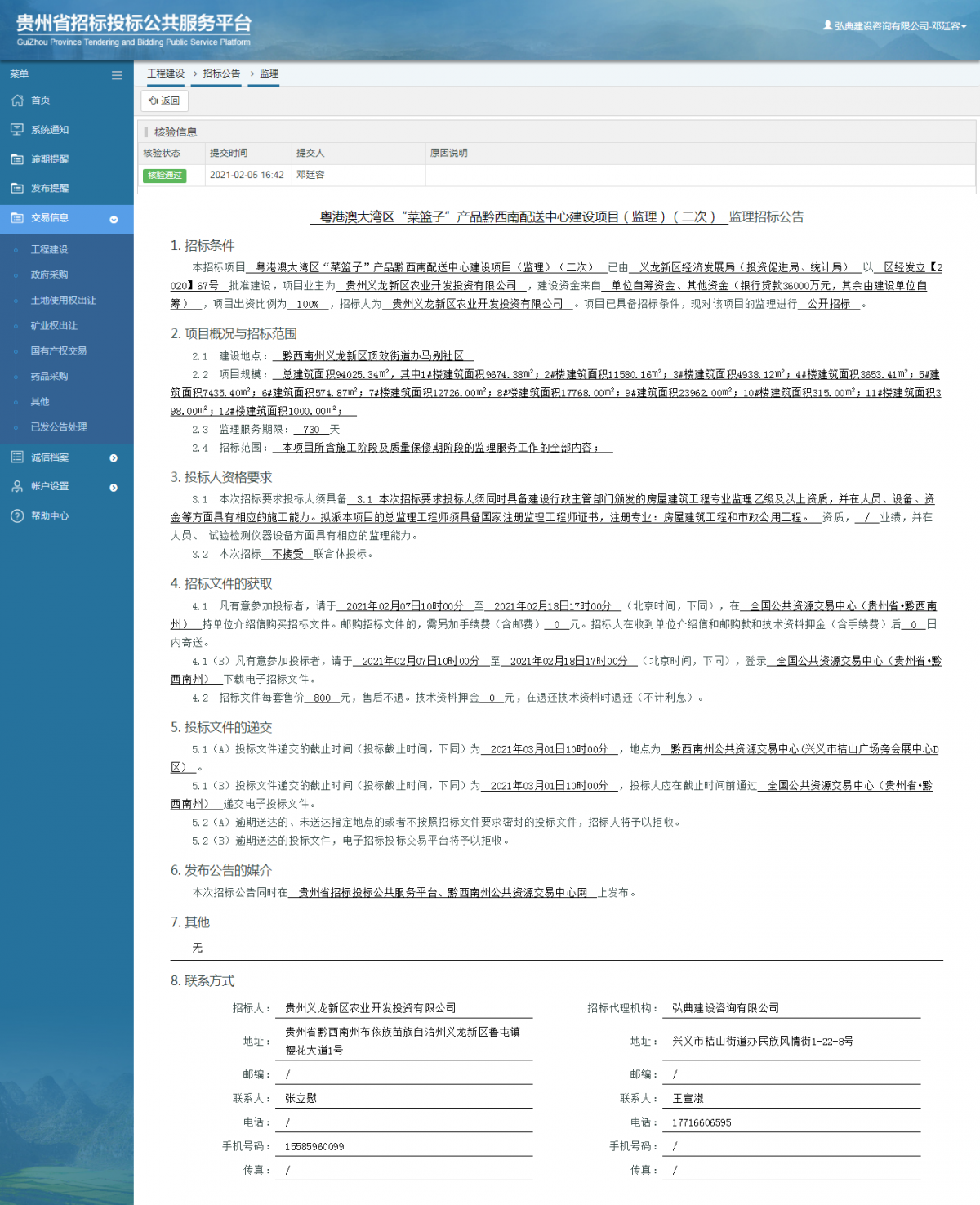
Task: Click the 发布提醒 publish reminder icon
Action: pyautogui.click(x=16, y=188)
